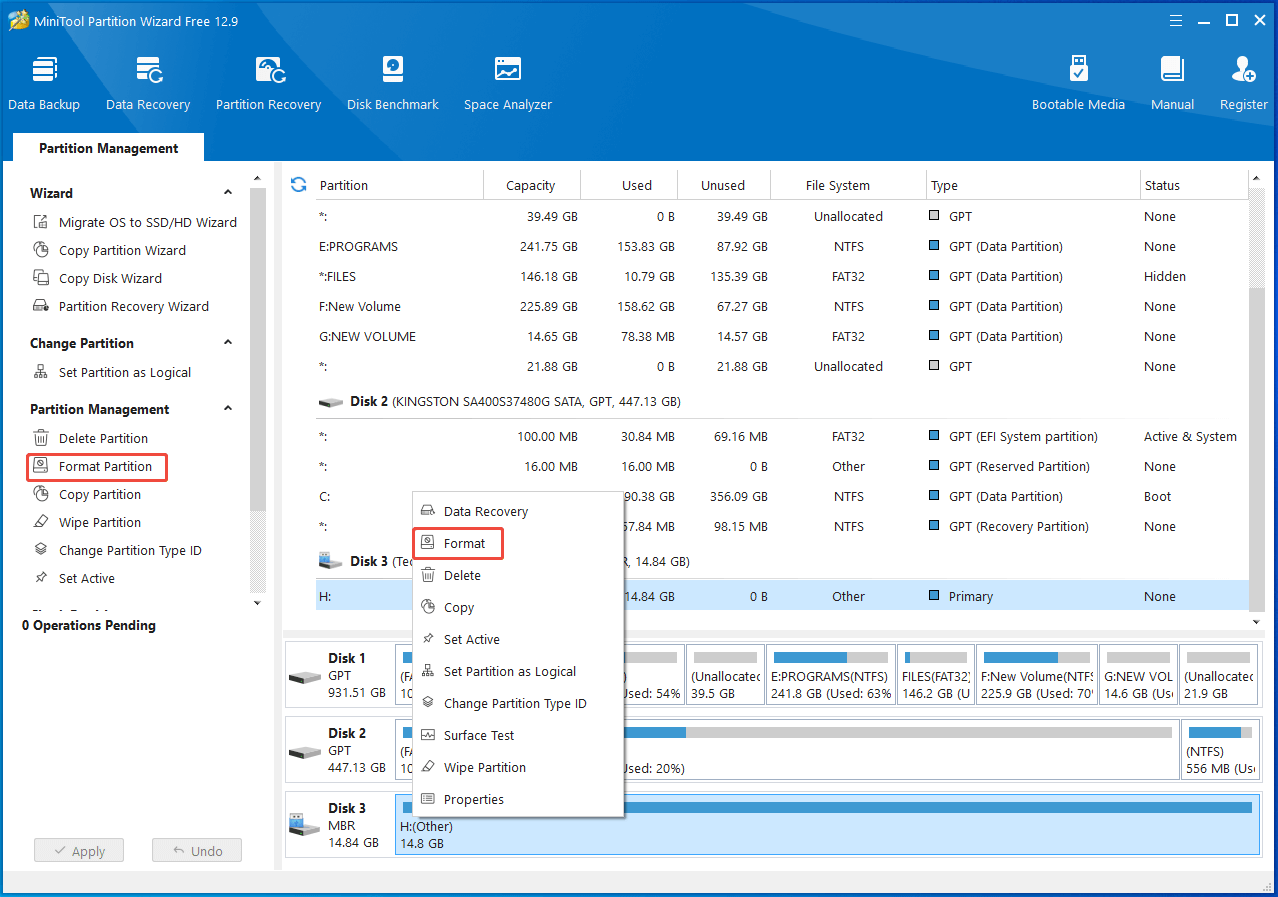Select the H: partition row
Screen dimensions: 1278x897
[x=782, y=596]
